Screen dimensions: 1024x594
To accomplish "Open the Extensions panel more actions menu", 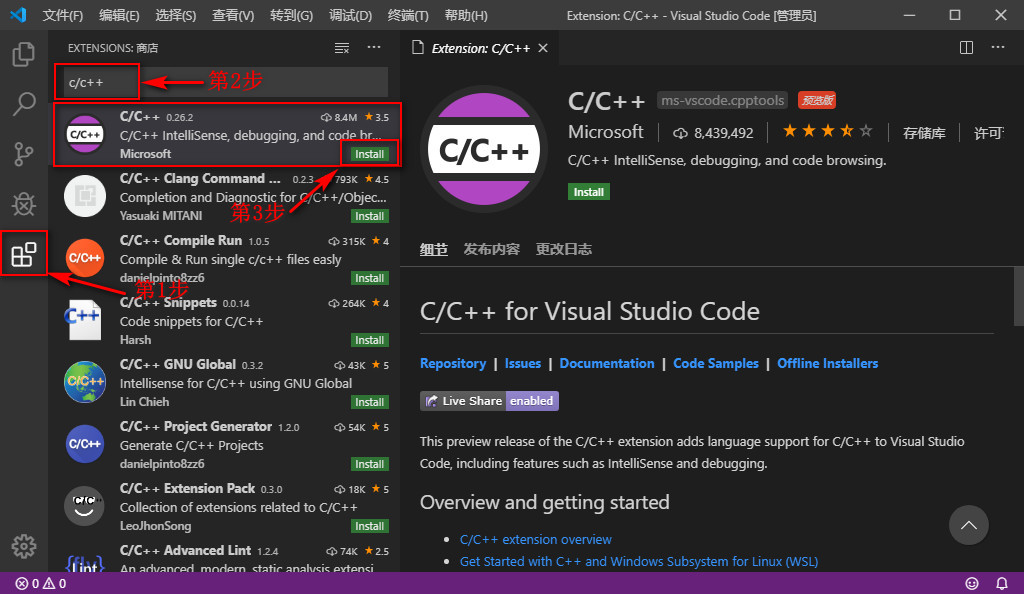I will click(x=374, y=47).
